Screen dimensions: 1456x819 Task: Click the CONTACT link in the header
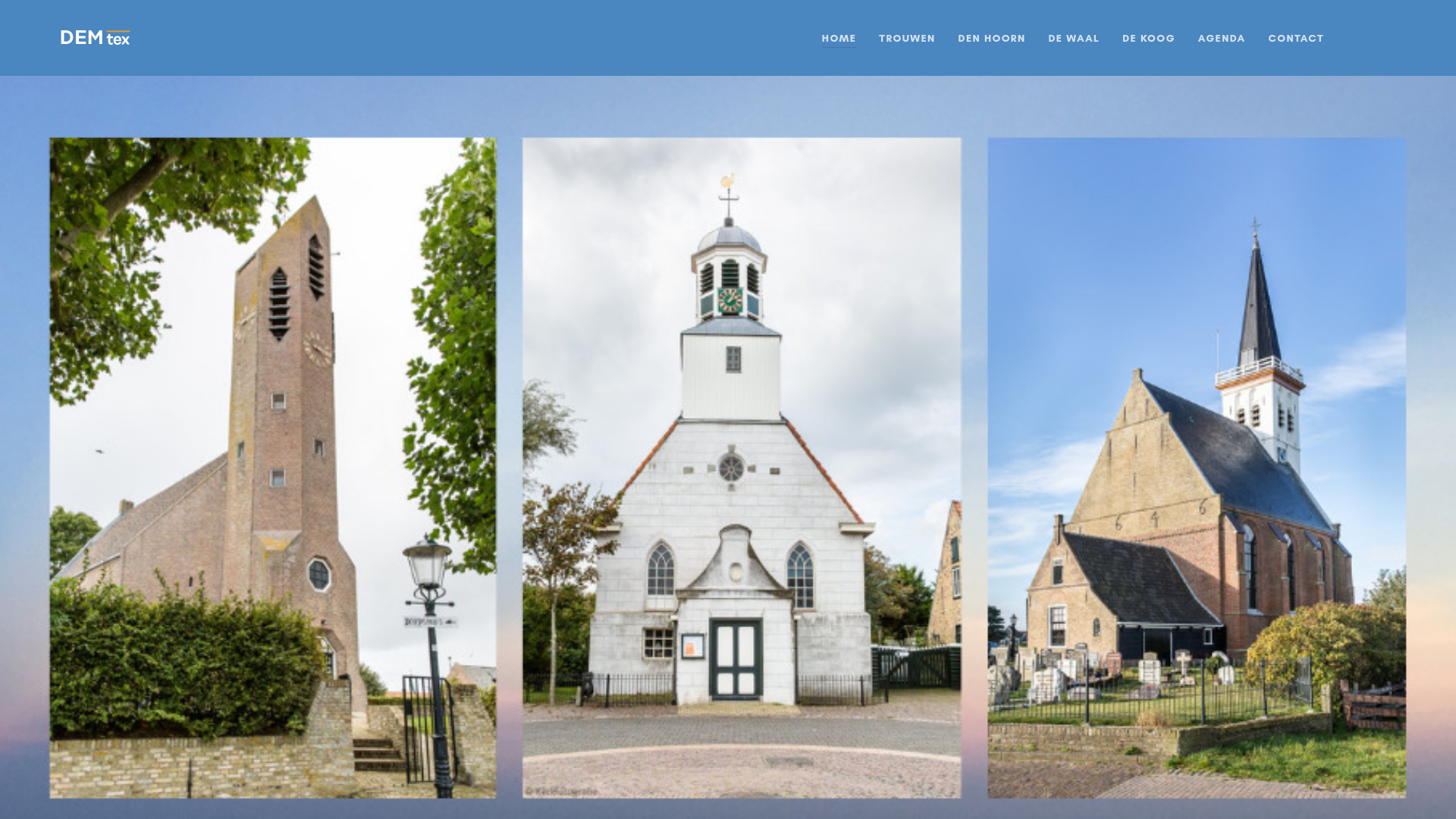tap(1295, 38)
